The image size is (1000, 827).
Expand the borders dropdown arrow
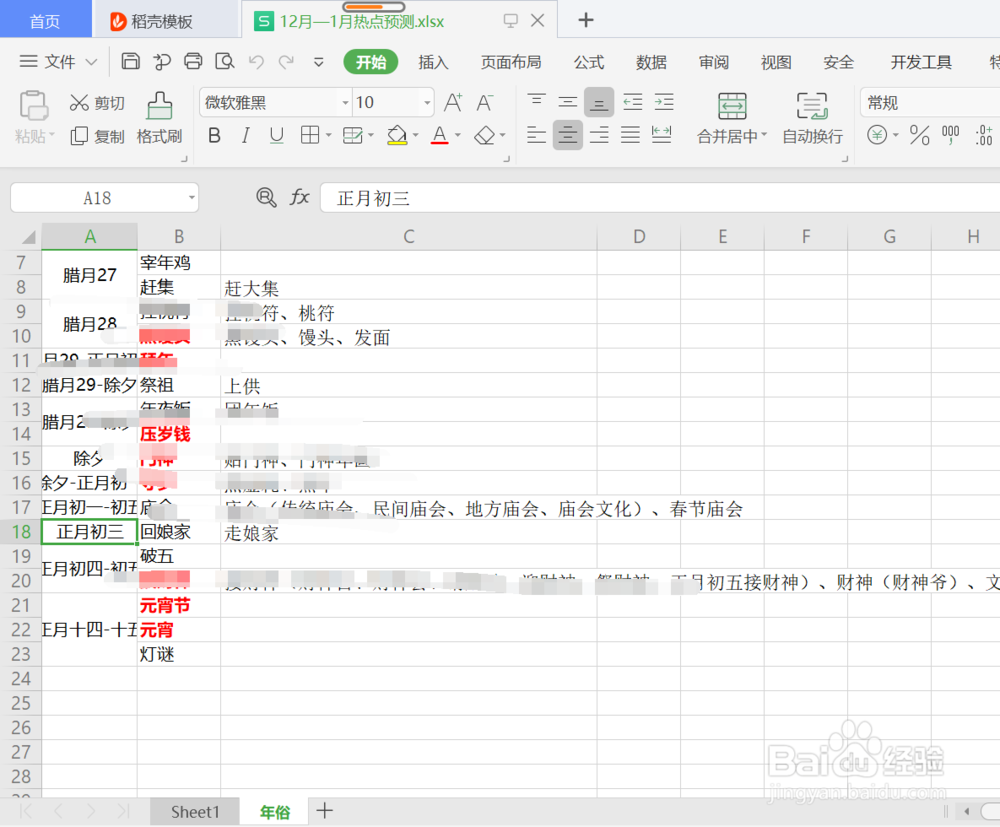328,135
